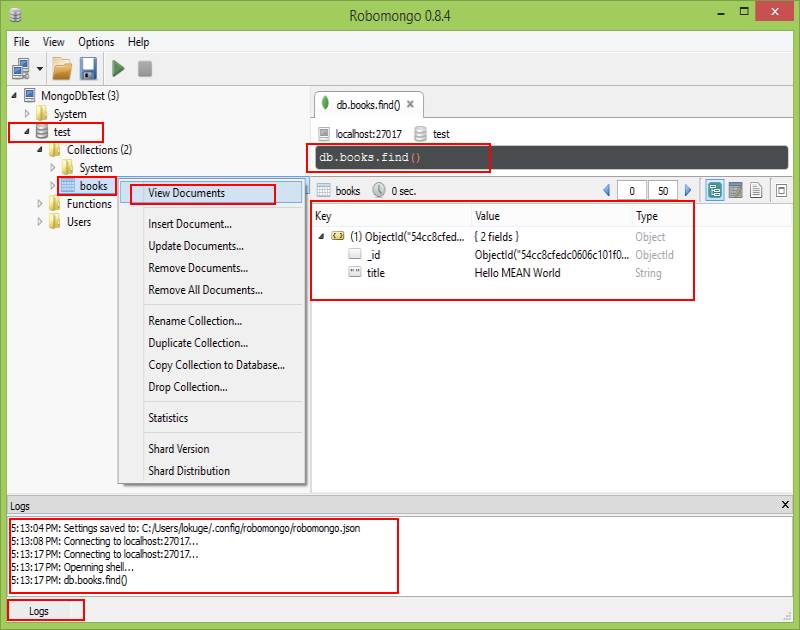Select the test database in tree

[62, 132]
